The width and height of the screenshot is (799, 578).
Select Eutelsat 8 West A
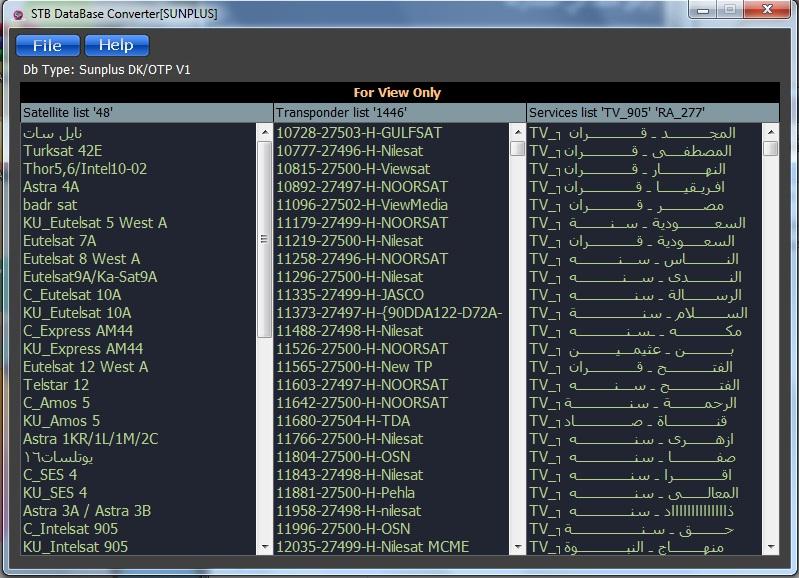point(138,259)
